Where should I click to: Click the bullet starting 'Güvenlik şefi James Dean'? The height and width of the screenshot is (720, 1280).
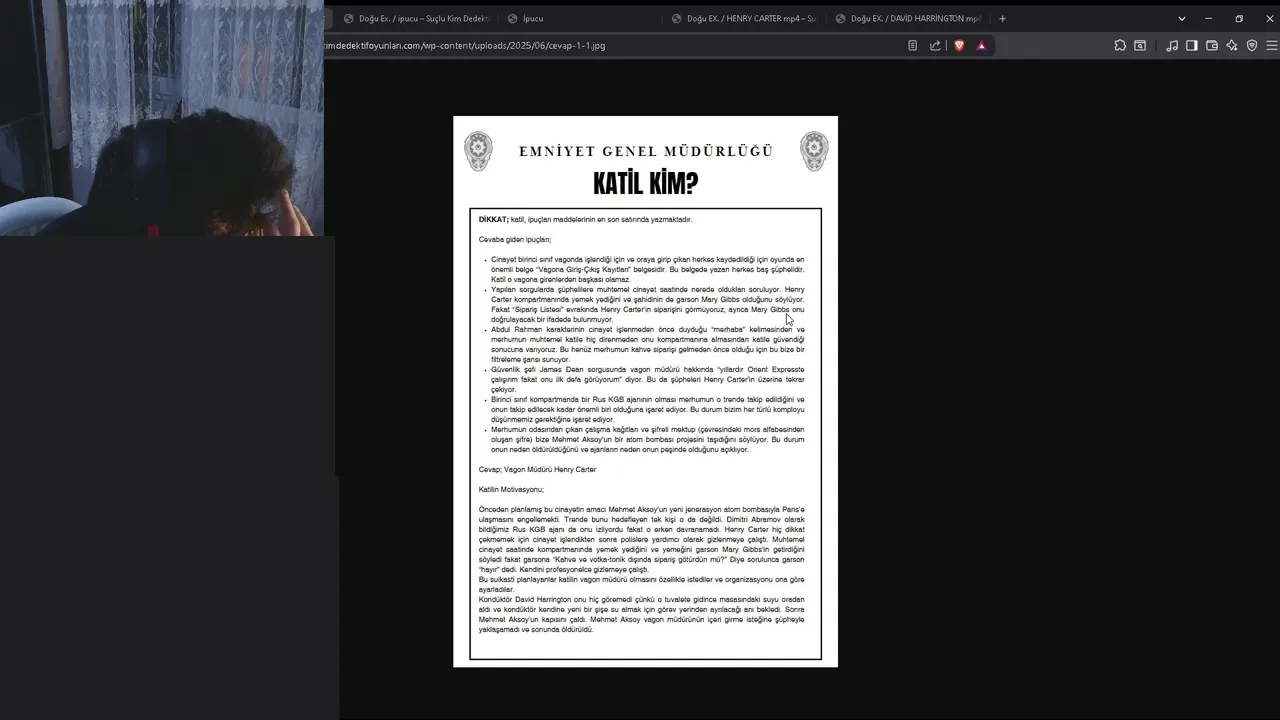point(647,379)
